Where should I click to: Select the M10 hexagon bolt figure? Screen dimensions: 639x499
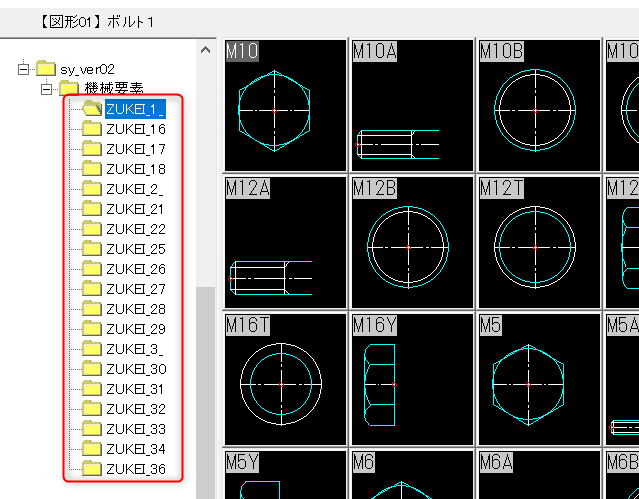point(285,106)
